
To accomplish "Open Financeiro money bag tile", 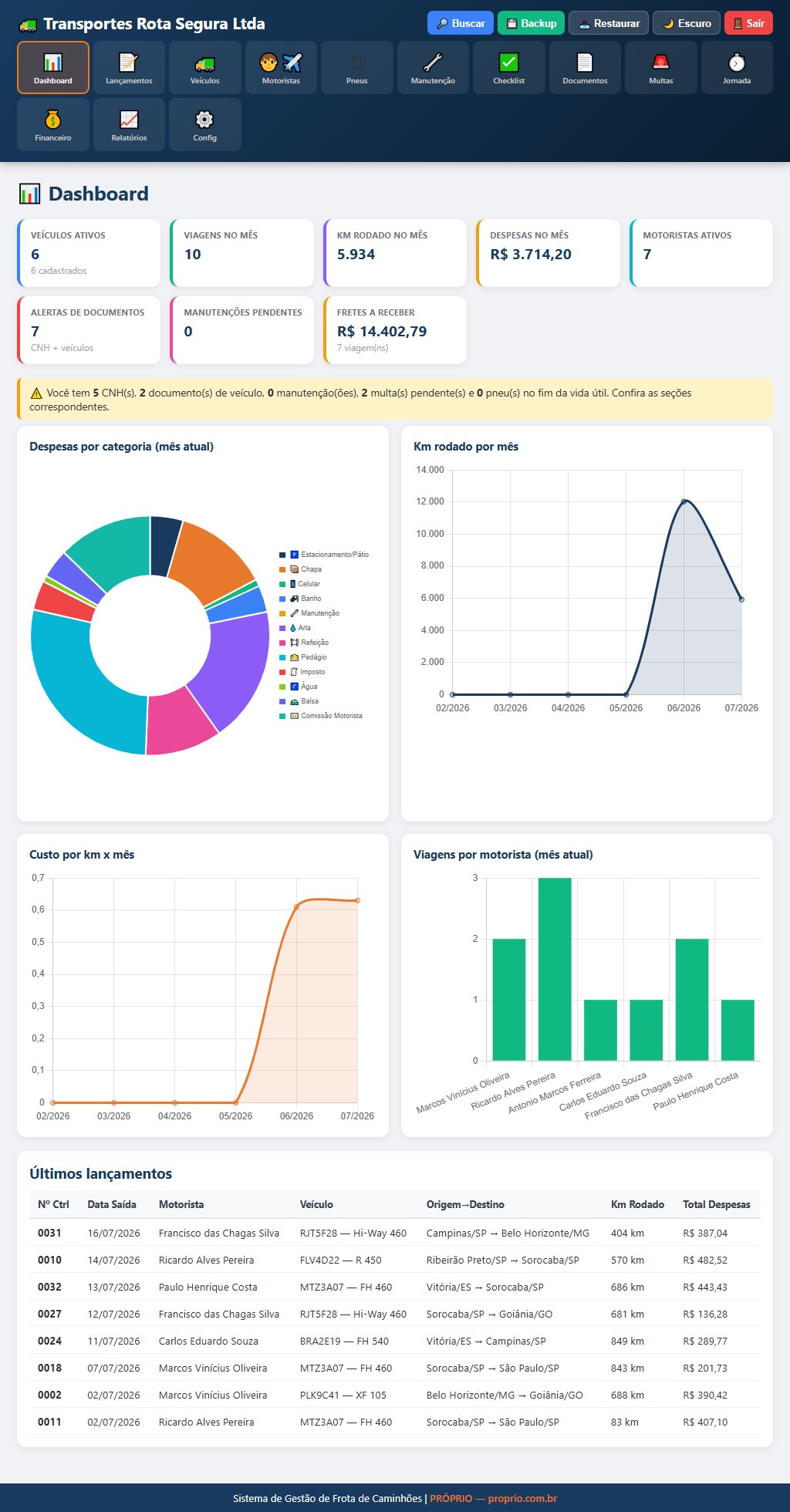I will pos(53,125).
